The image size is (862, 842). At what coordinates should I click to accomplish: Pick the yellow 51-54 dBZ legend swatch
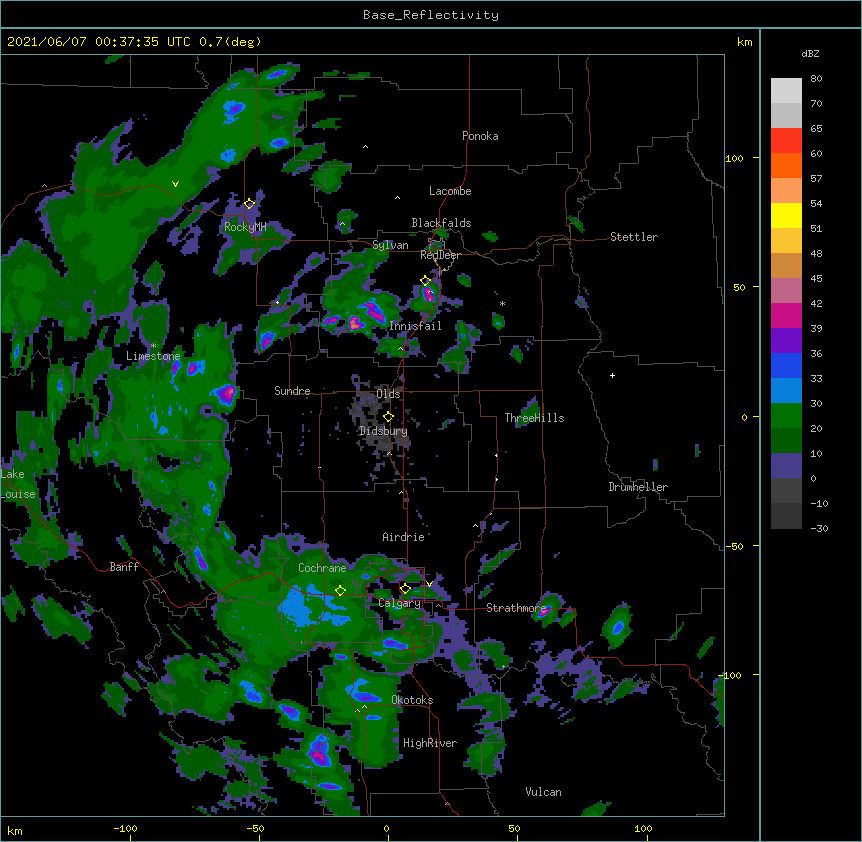coord(786,215)
